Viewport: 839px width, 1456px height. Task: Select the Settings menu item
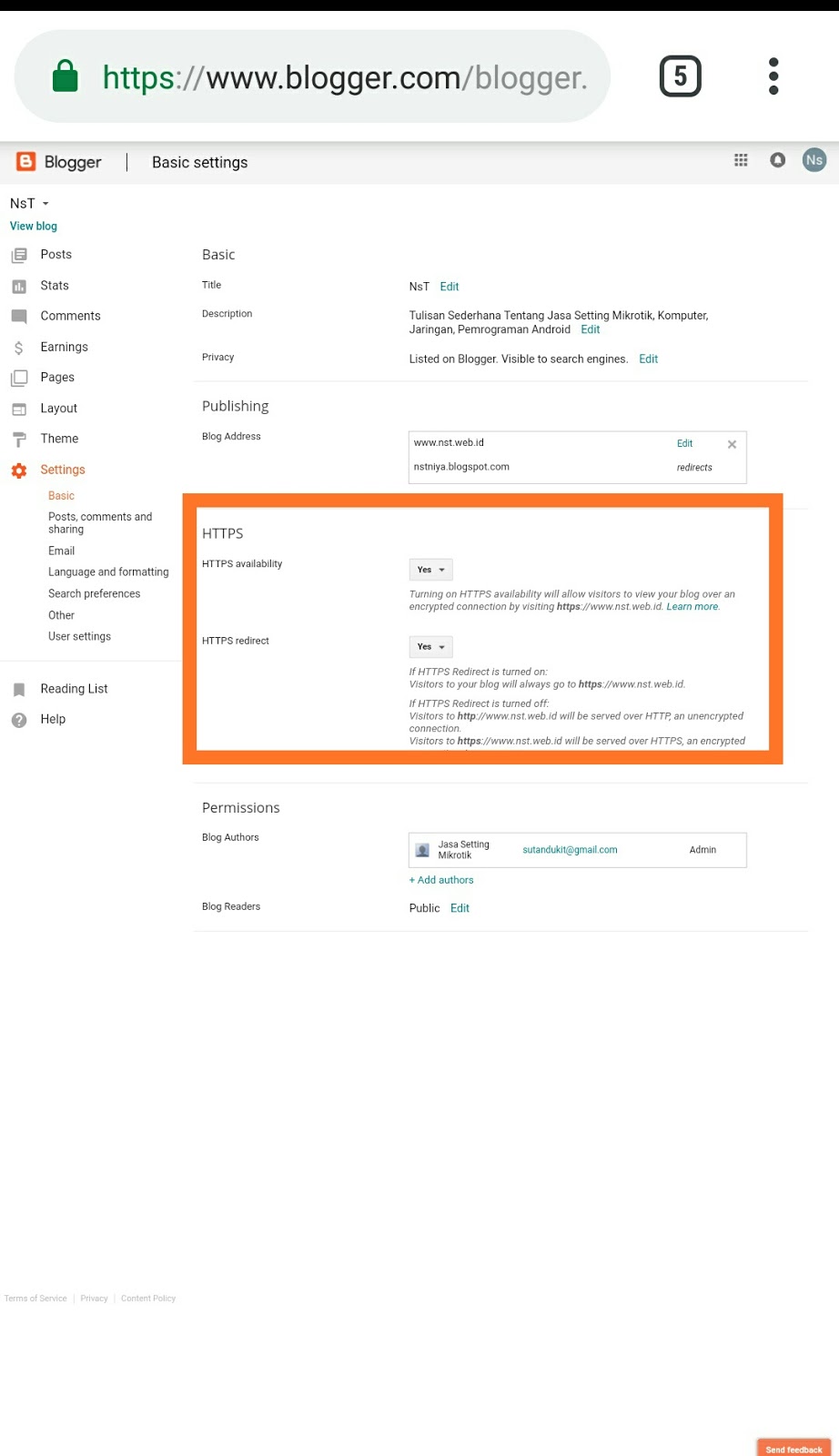[63, 470]
